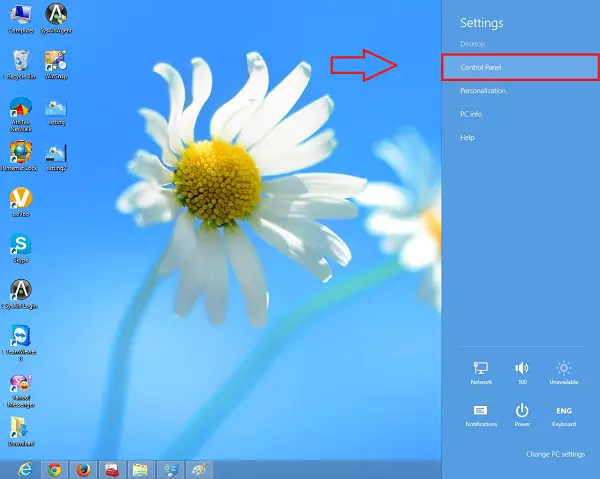Open the red toolbox app on taskbar
Image resolution: width=600 pixels, height=479 pixels.
pyautogui.click(x=112, y=469)
